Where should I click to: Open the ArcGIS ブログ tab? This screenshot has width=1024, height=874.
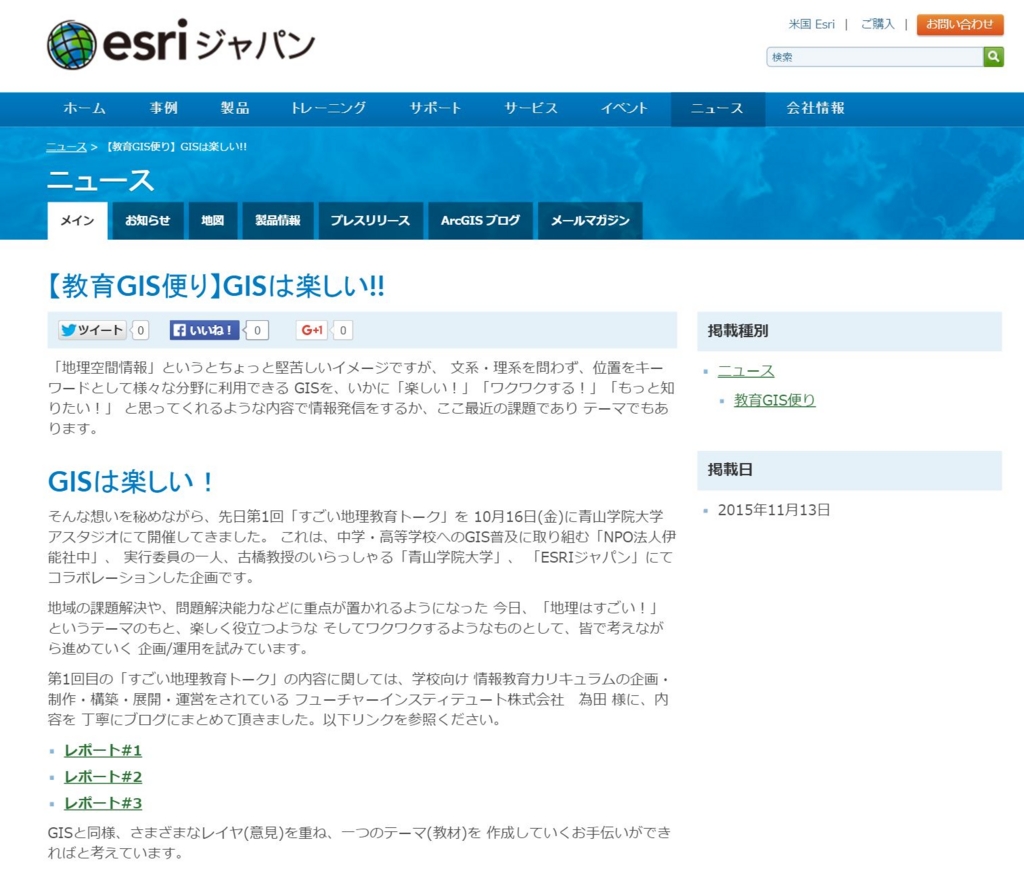[x=480, y=220]
